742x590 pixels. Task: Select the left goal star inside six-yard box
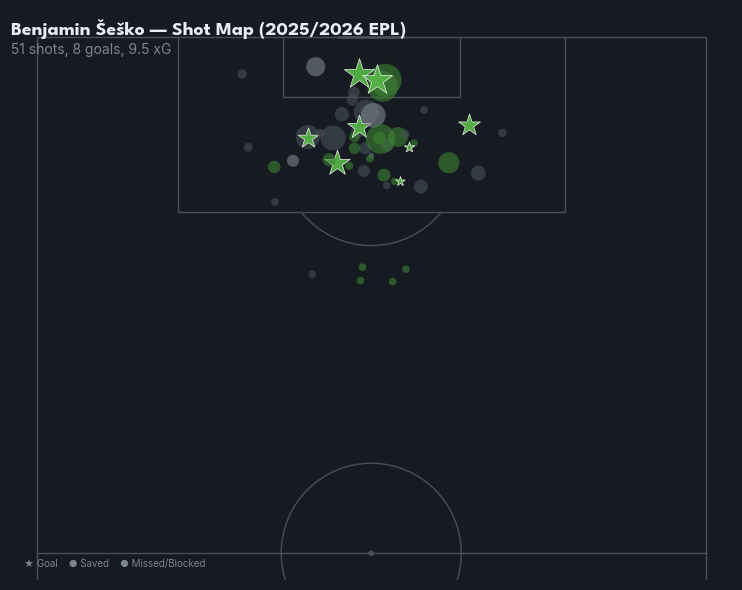[x=358, y=73]
